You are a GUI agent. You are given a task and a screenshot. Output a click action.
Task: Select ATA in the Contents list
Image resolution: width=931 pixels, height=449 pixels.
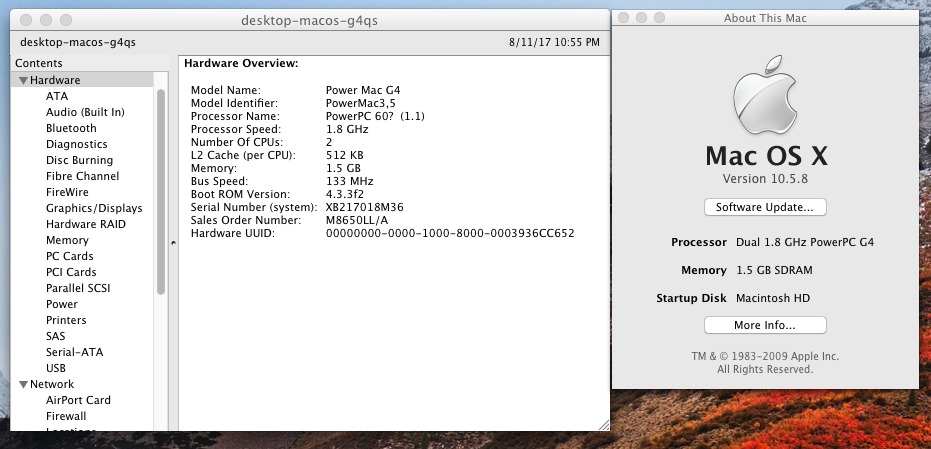click(x=57, y=96)
